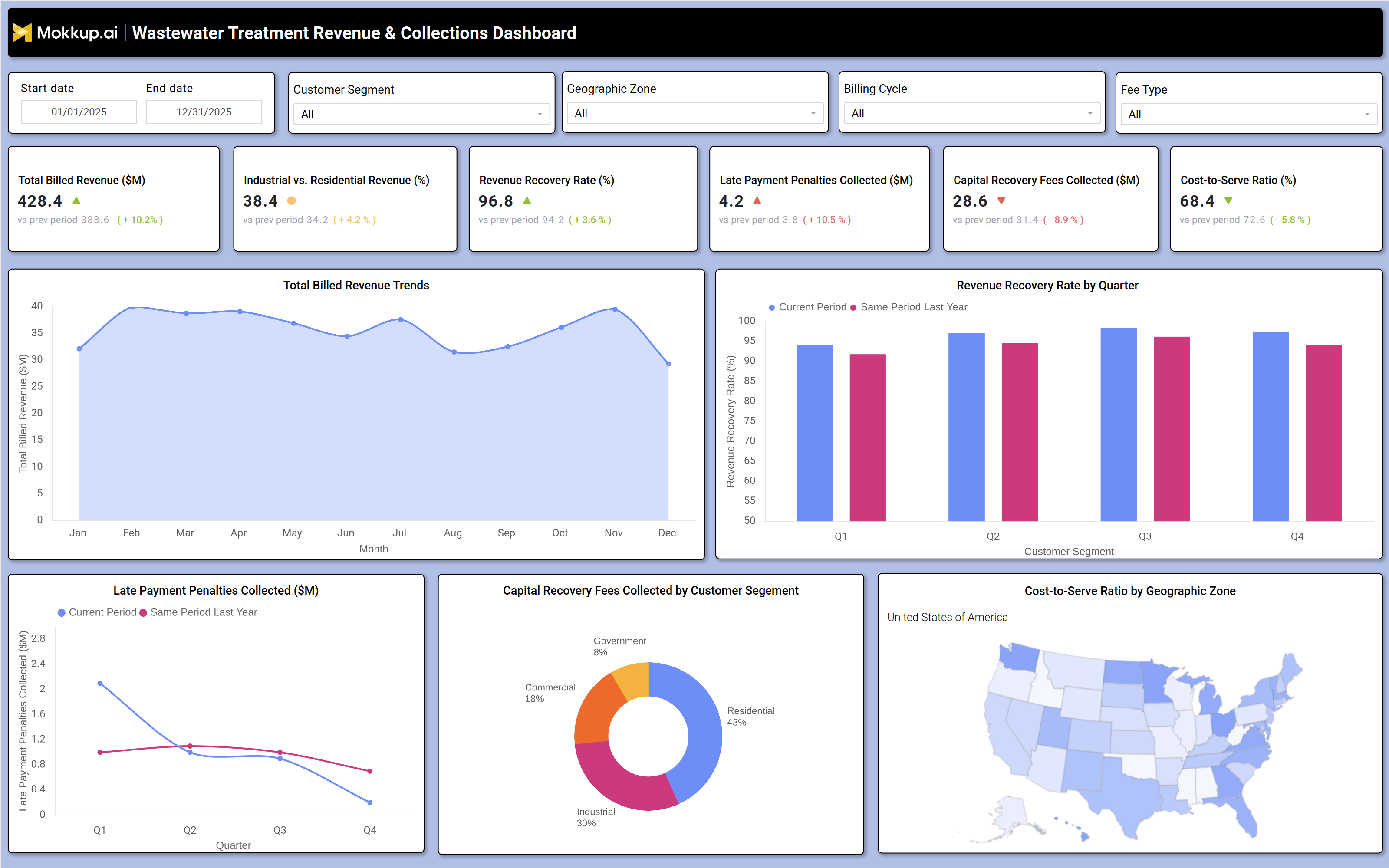Click Q1 Same Period Last Year pink bar

[868, 437]
